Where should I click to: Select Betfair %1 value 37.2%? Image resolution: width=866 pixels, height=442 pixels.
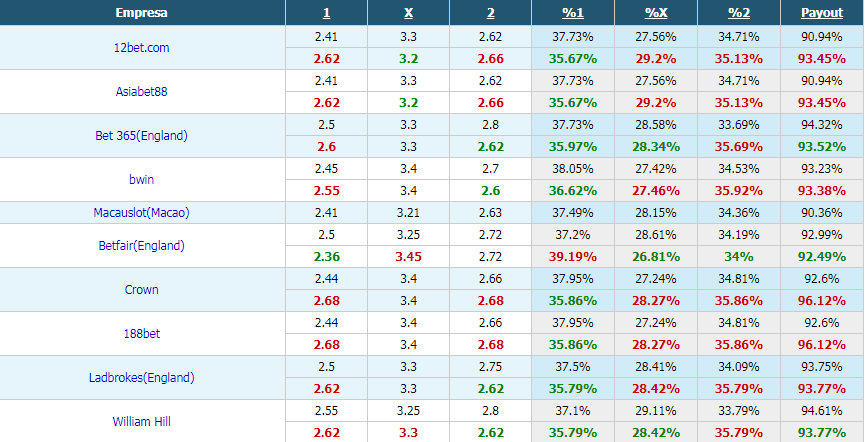[573, 235]
